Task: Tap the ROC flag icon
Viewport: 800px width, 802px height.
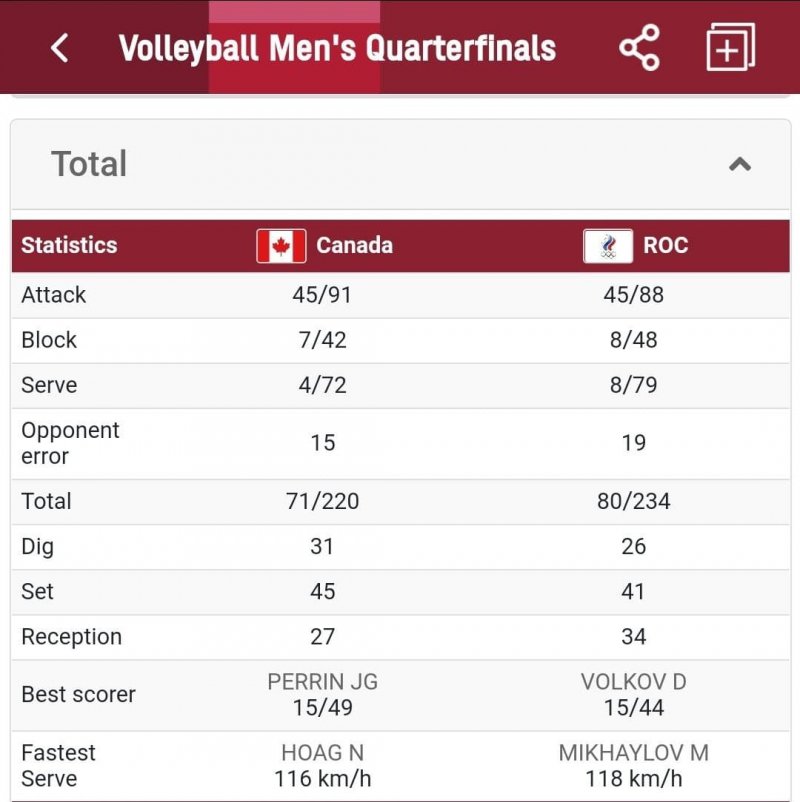Action: [x=608, y=246]
